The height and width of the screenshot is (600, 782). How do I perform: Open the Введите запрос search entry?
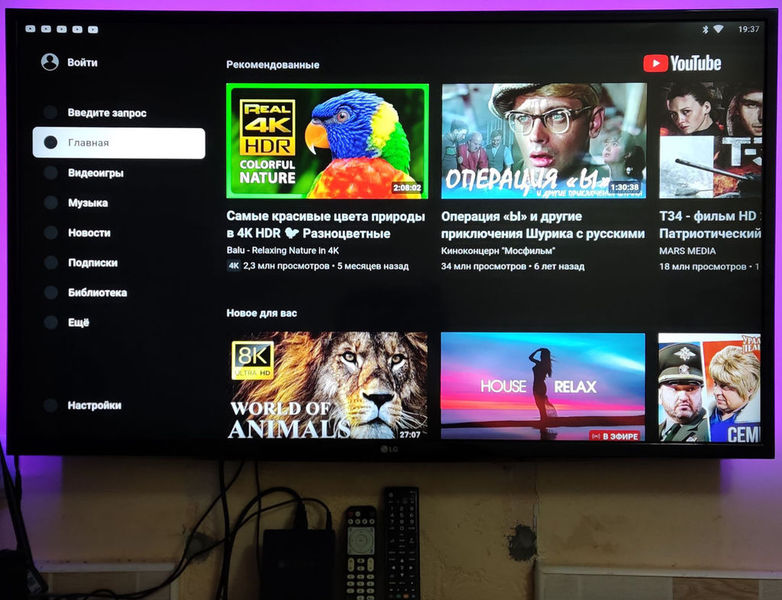tap(107, 113)
